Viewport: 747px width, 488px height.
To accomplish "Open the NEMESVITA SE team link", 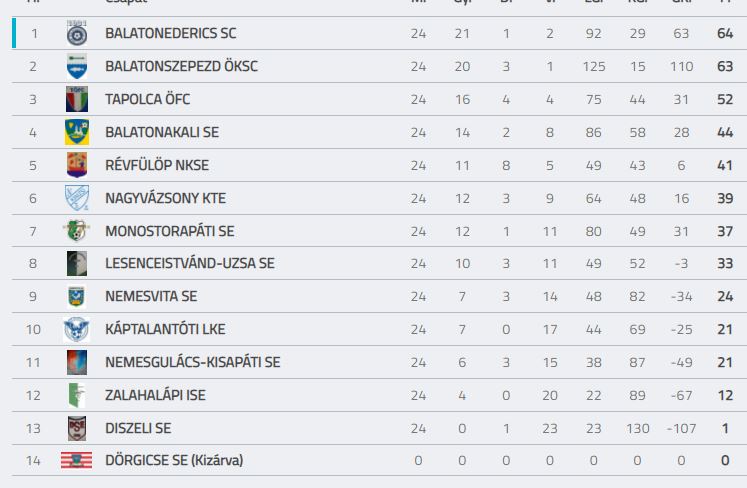I will click(151, 296).
